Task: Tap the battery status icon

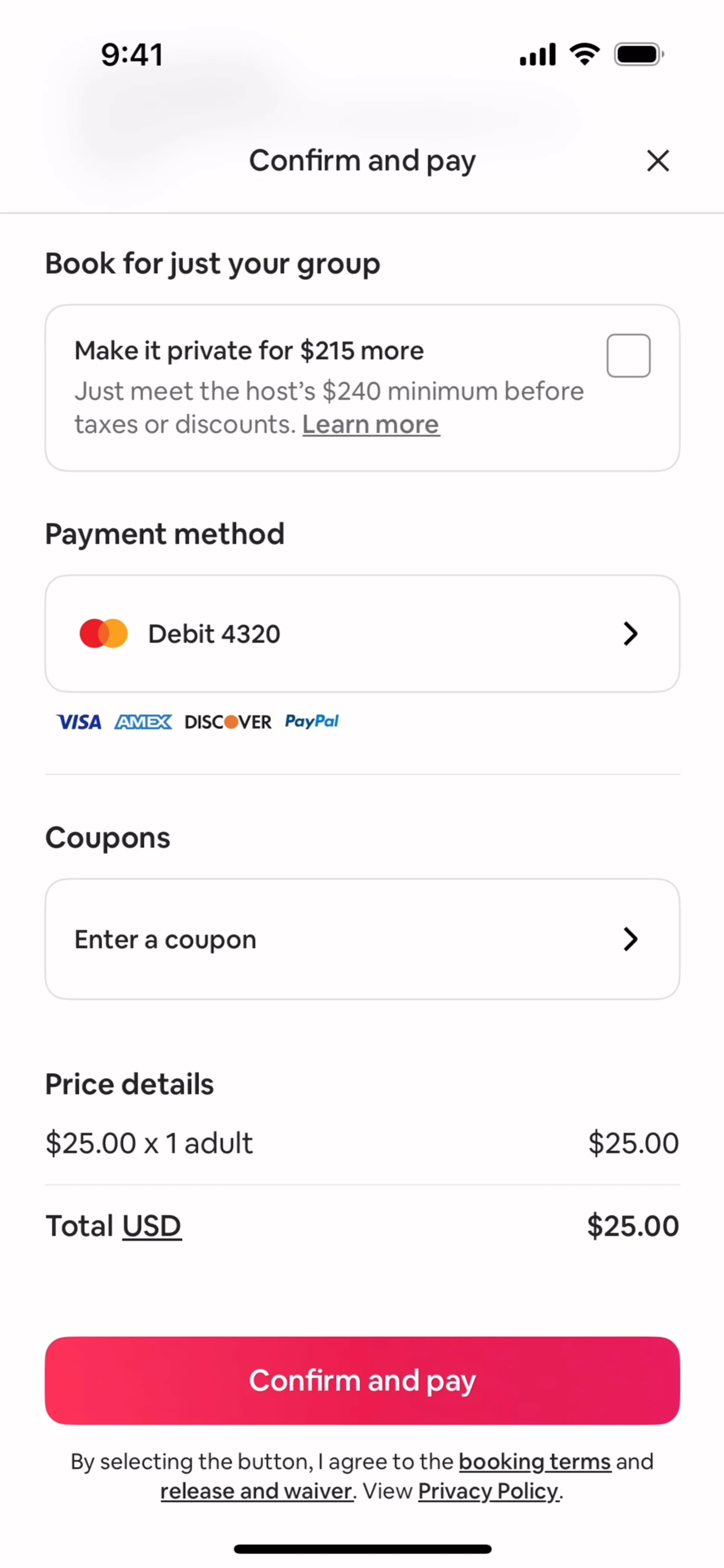Action: [x=638, y=54]
